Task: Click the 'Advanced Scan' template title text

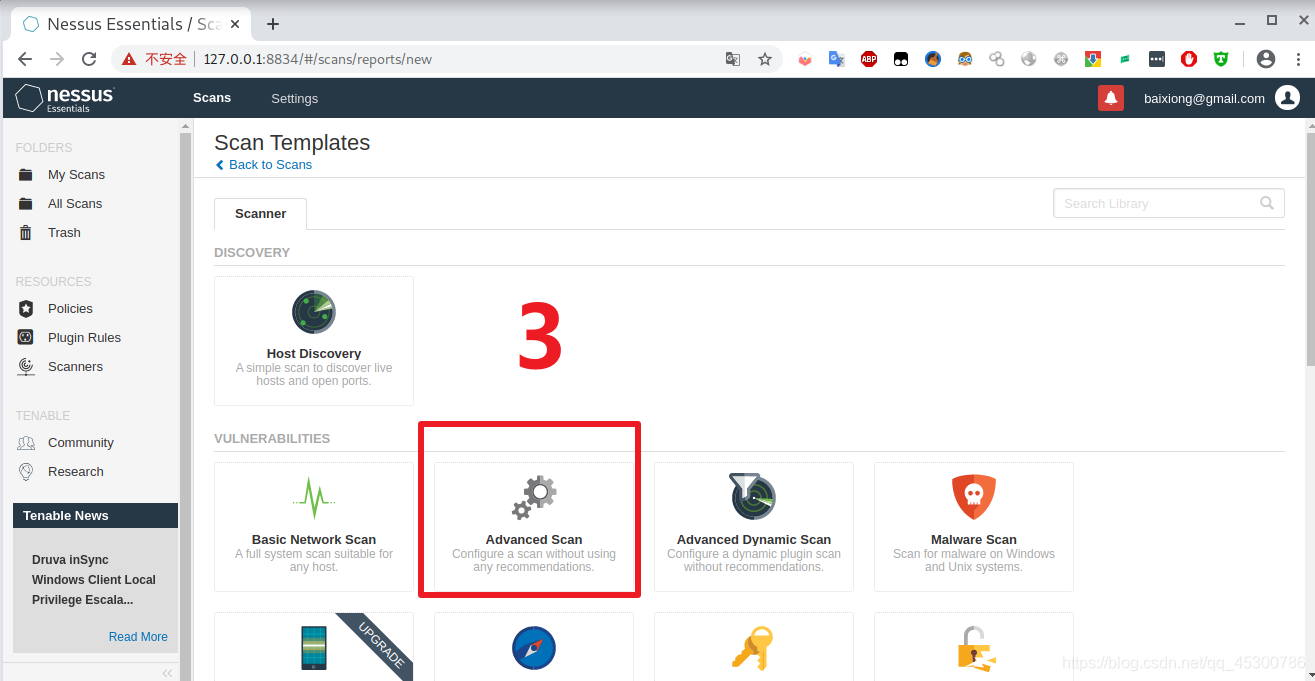Action: [534, 540]
